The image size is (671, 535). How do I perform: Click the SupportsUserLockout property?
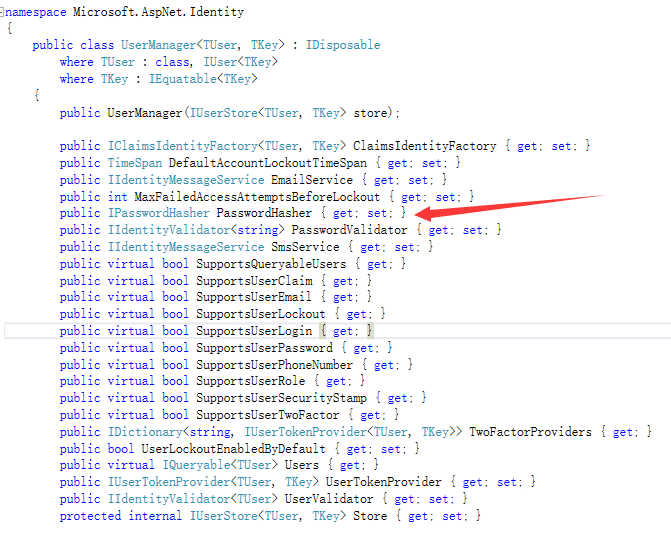[261, 314]
